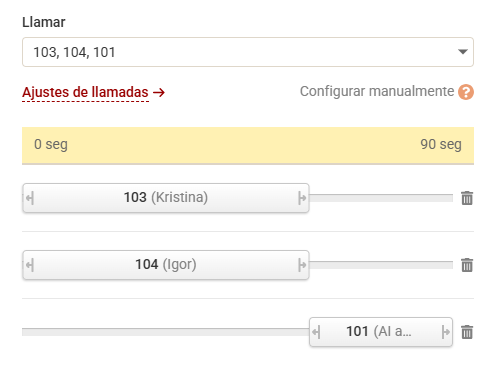The width and height of the screenshot is (495, 376).
Task: Click left handle of 103 Kristina slider
Action: 30,198
